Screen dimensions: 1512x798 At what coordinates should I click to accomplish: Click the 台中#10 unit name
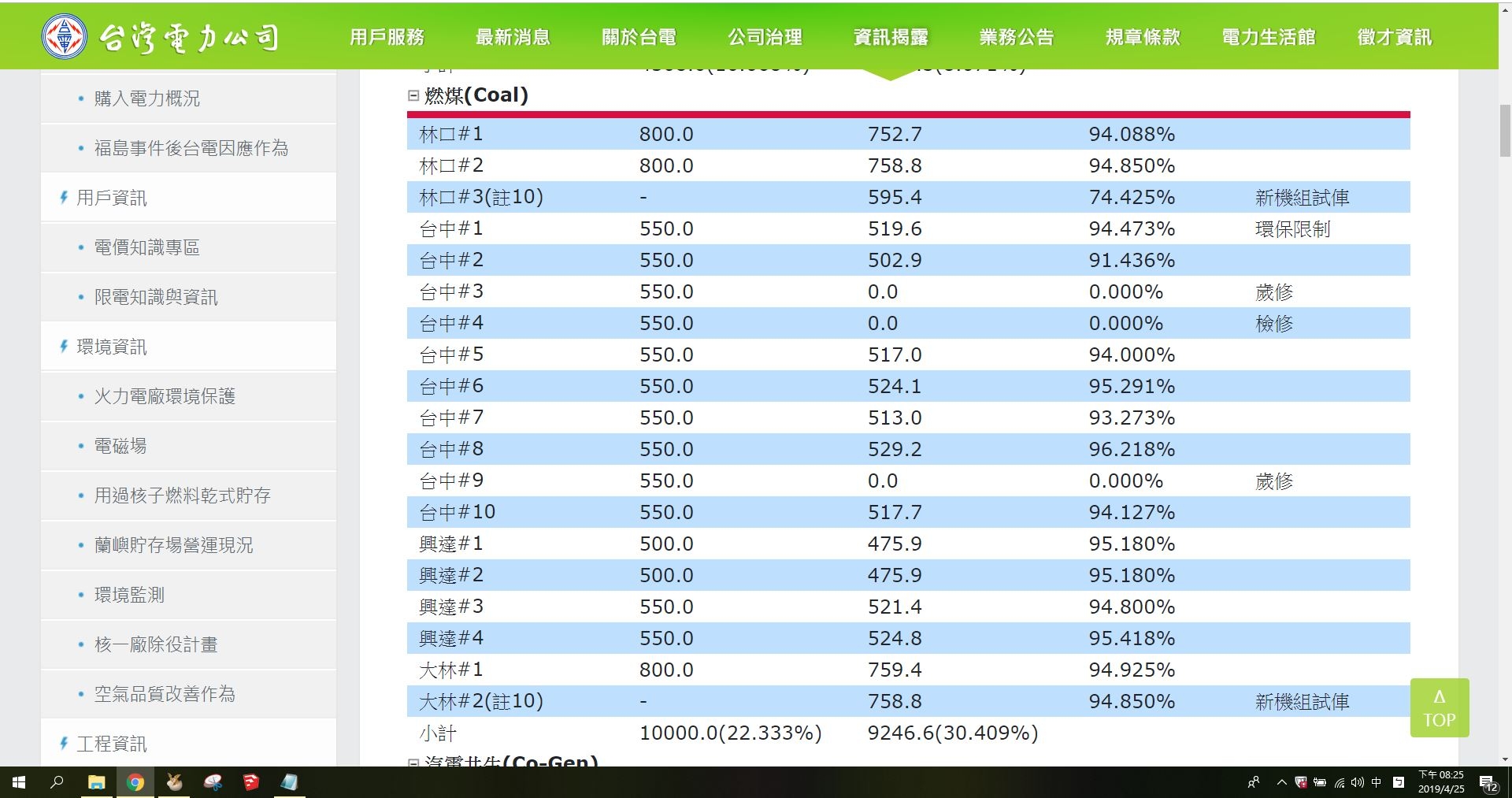coord(458,513)
